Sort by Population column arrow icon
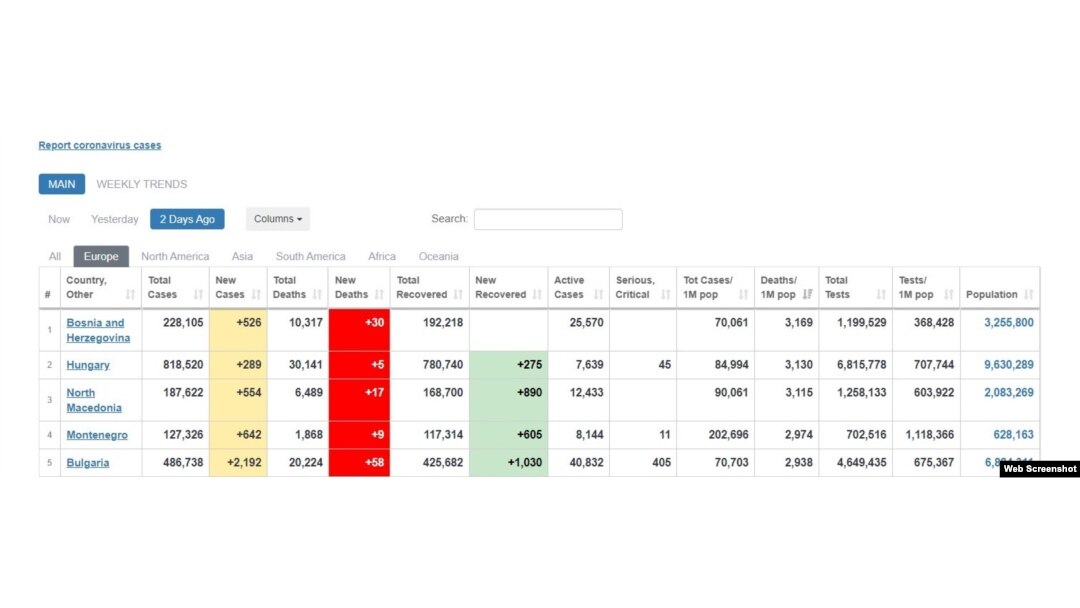 click(1029, 295)
